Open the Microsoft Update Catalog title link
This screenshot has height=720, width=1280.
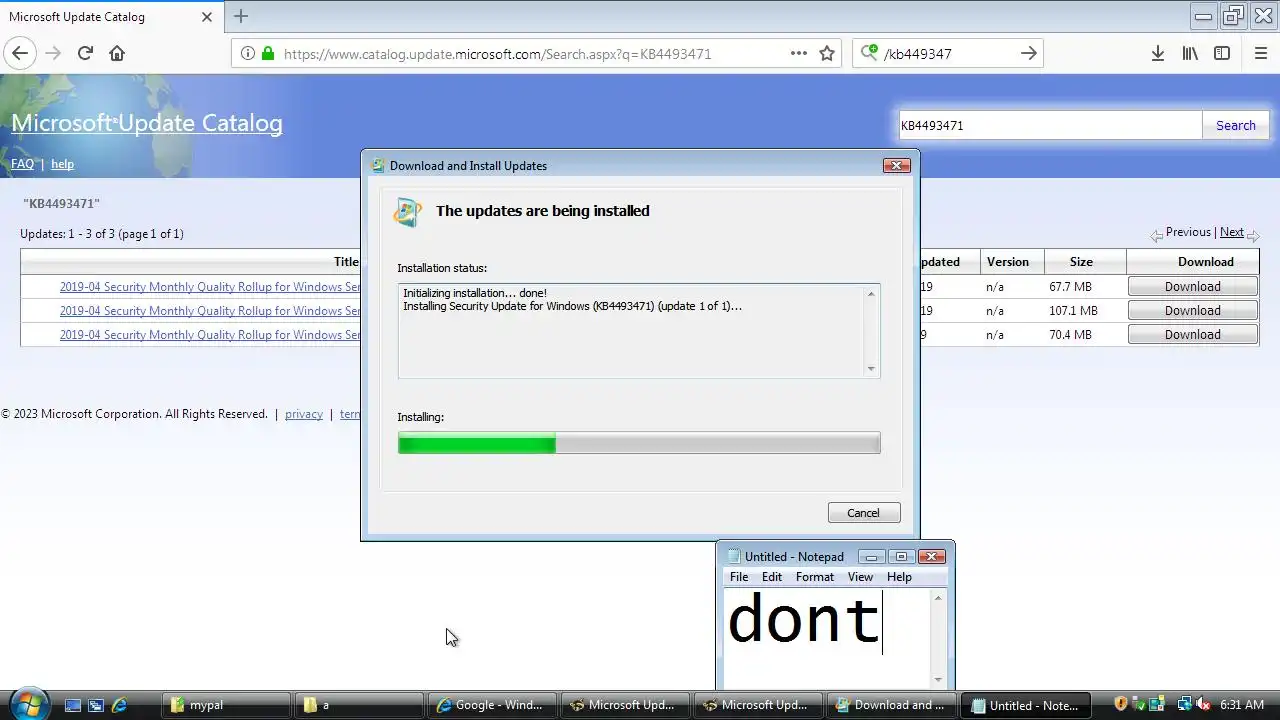pos(147,123)
